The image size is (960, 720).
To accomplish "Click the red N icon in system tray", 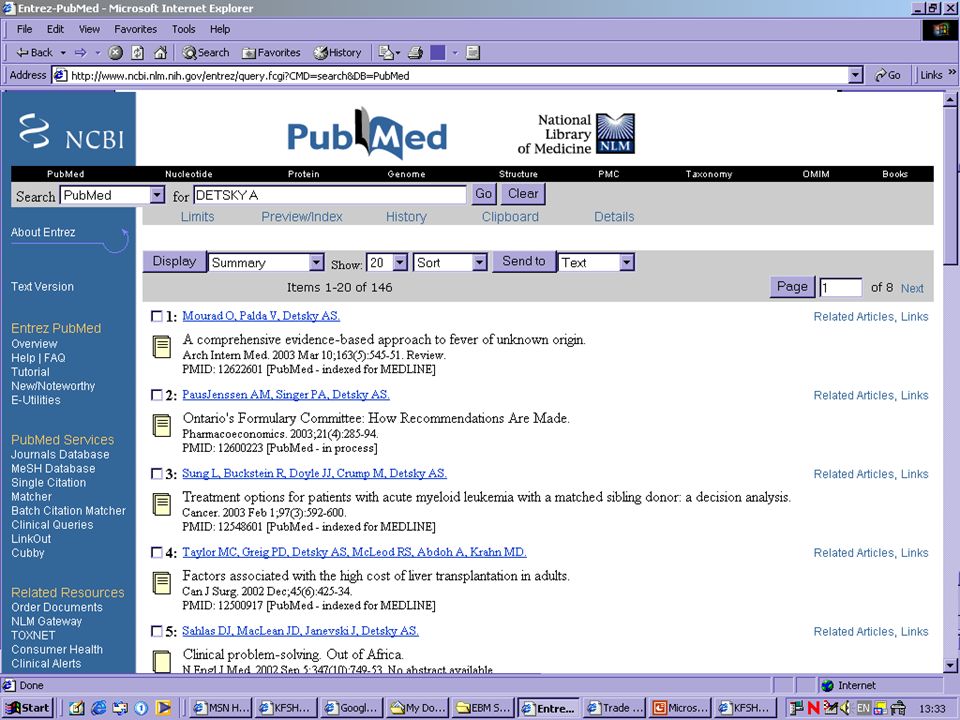I will (813, 708).
